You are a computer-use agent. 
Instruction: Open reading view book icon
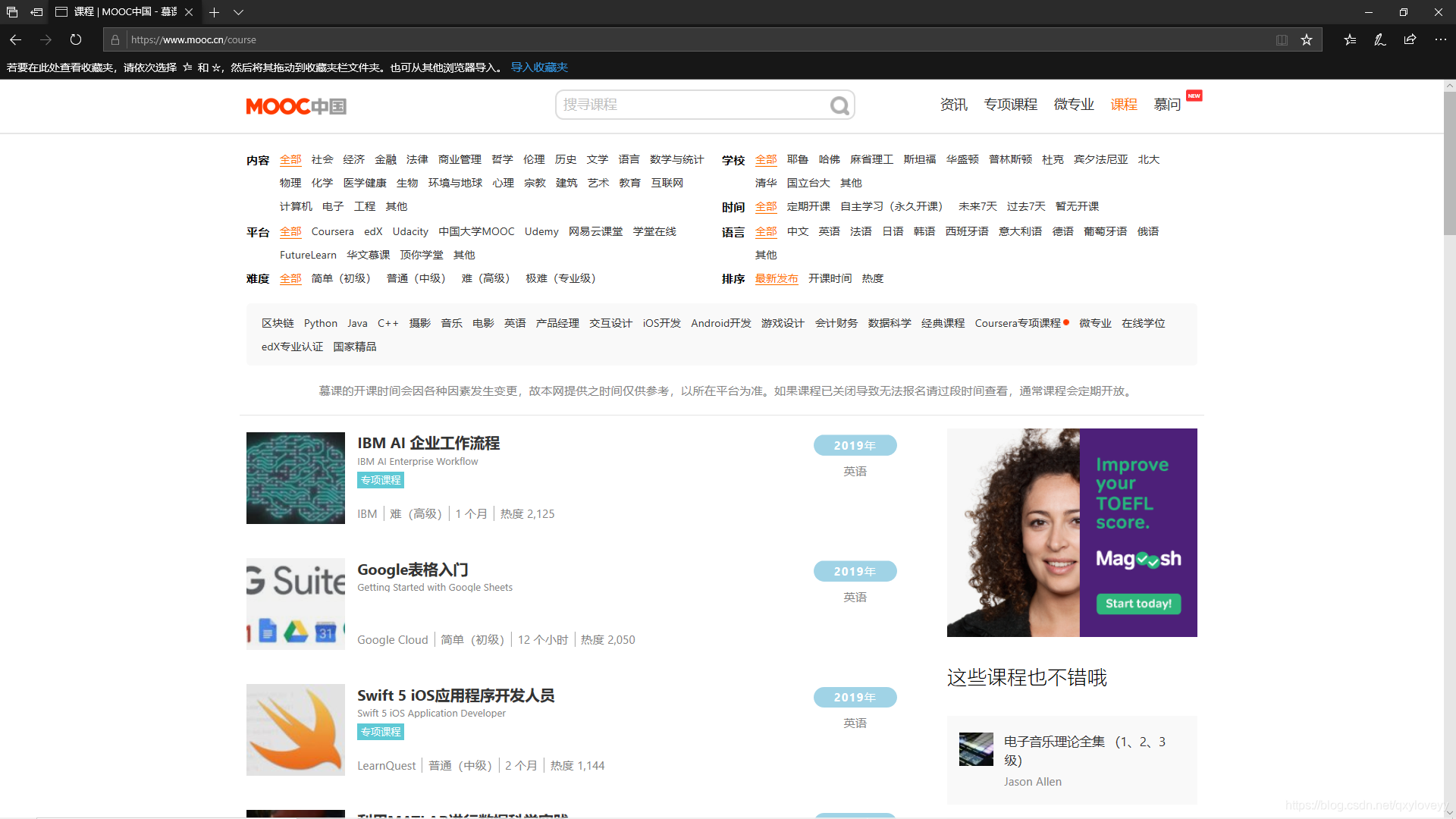(1282, 39)
